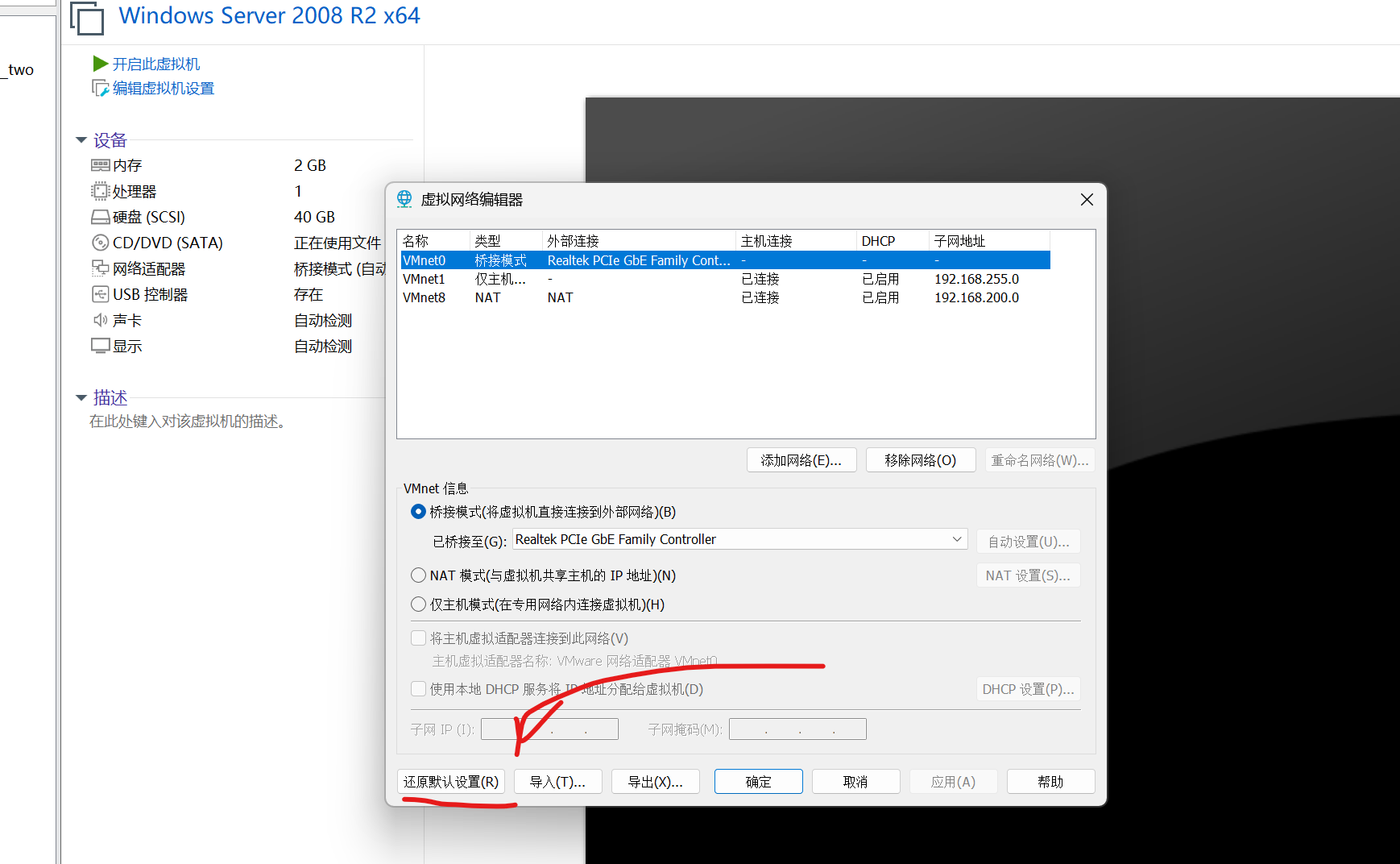Collapse the 设备 section
The height and width of the screenshot is (864, 1400).
pos(81,139)
